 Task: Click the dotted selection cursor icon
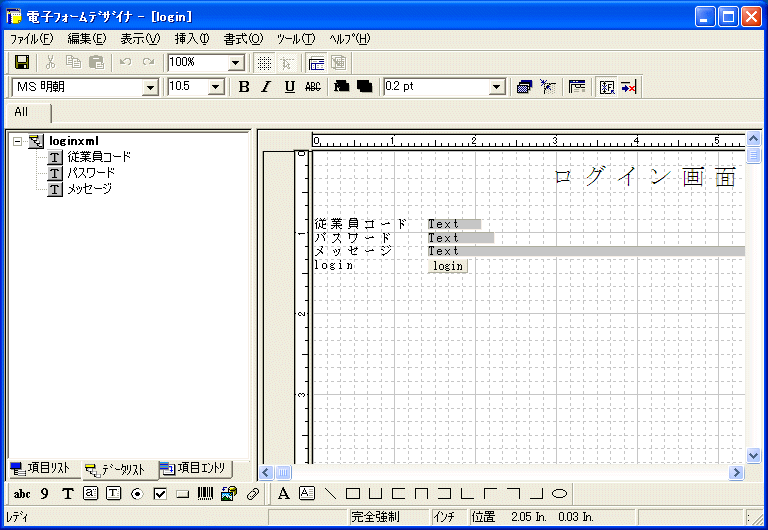(548, 87)
